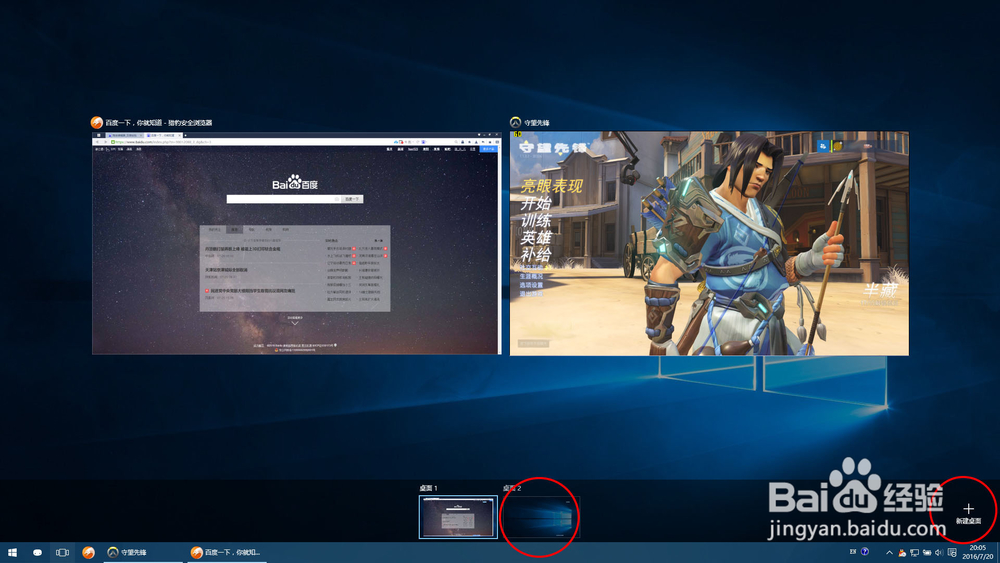Open the pinned orange browser icon
Image resolution: width=1000 pixels, height=563 pixels.
(88, 552)
